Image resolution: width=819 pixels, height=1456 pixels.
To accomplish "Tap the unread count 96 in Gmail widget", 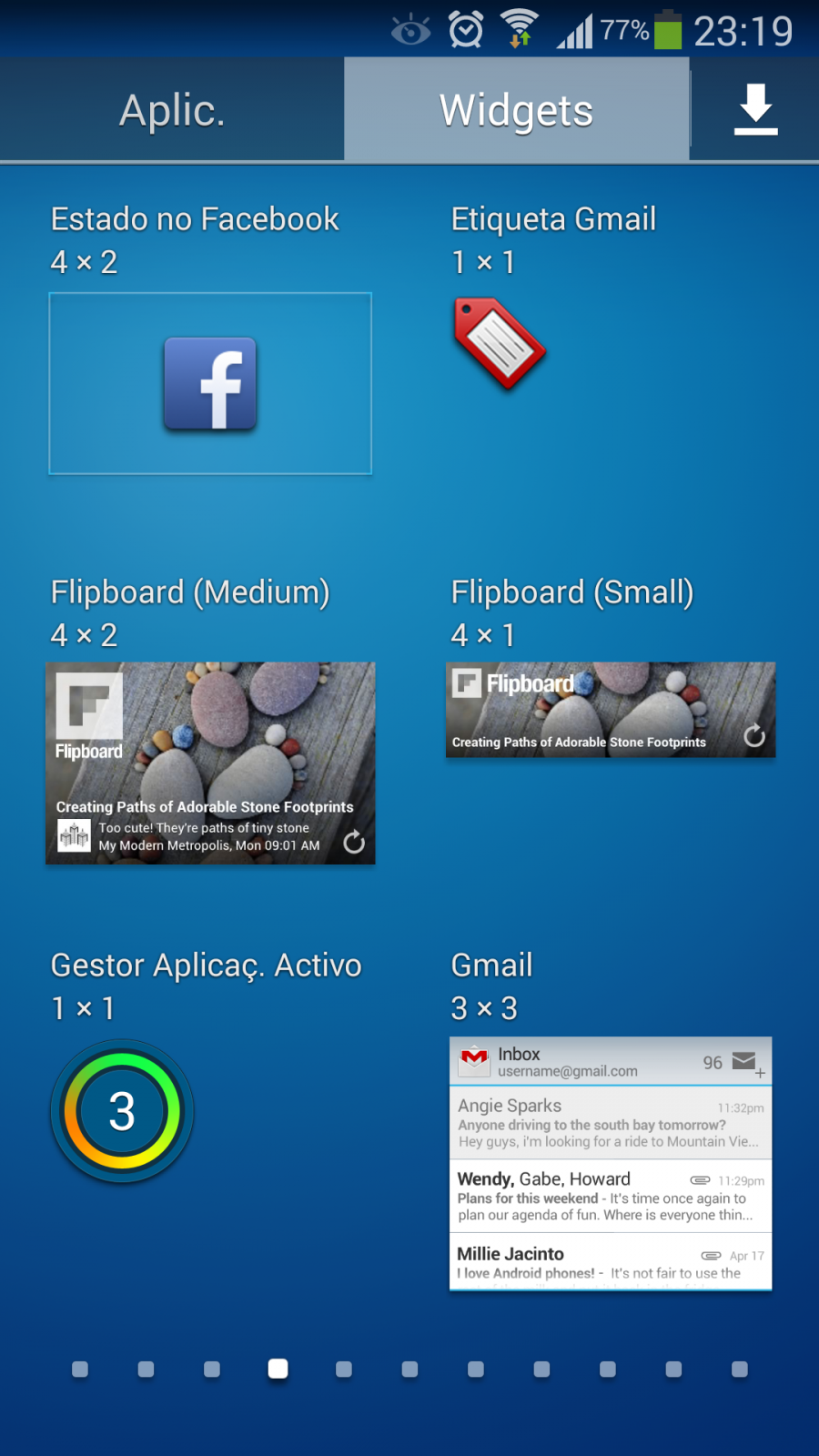I will [713, 1063].
